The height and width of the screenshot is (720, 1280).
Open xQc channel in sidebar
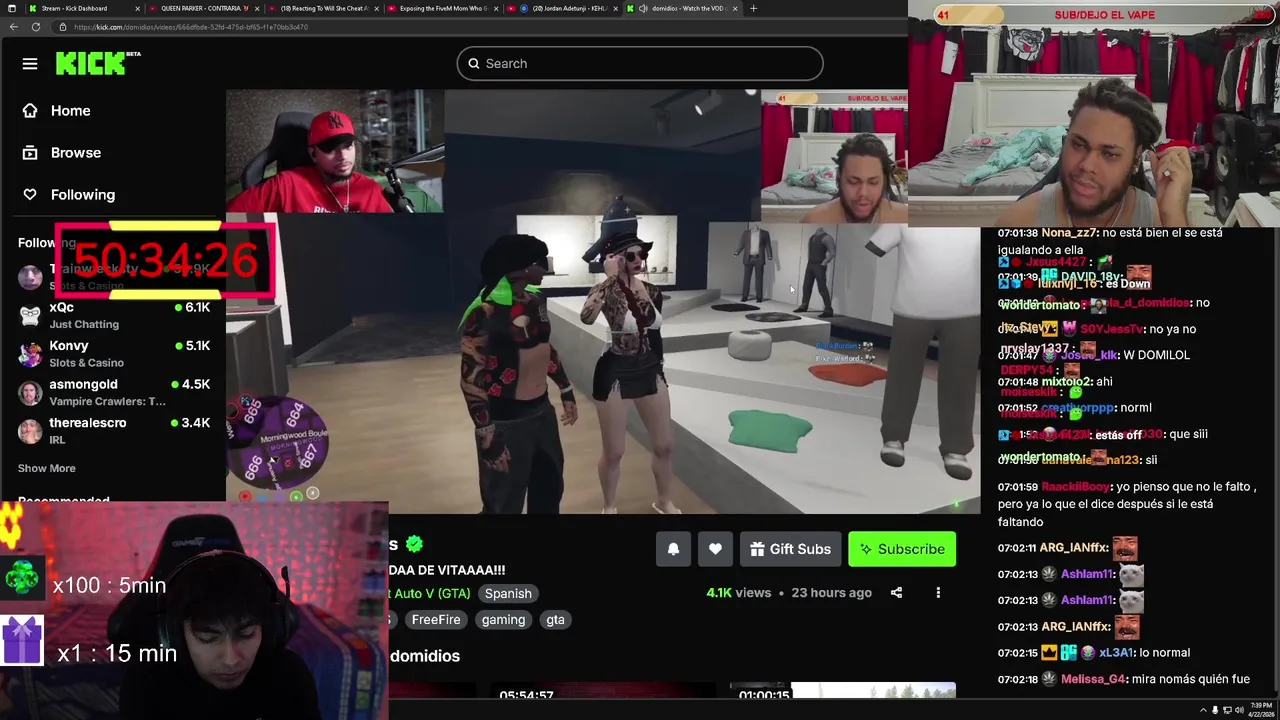point(114,315)
